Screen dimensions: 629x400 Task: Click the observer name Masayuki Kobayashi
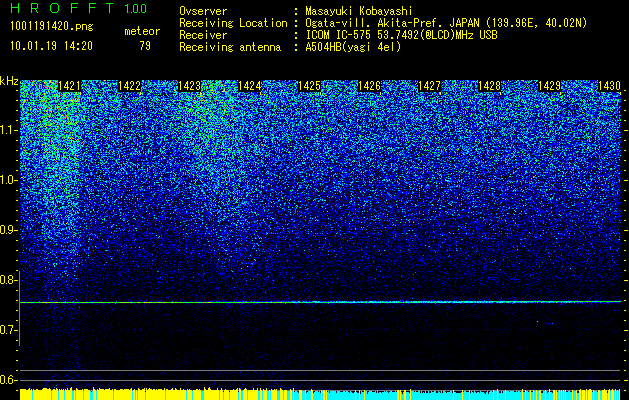tap(359, 11)
